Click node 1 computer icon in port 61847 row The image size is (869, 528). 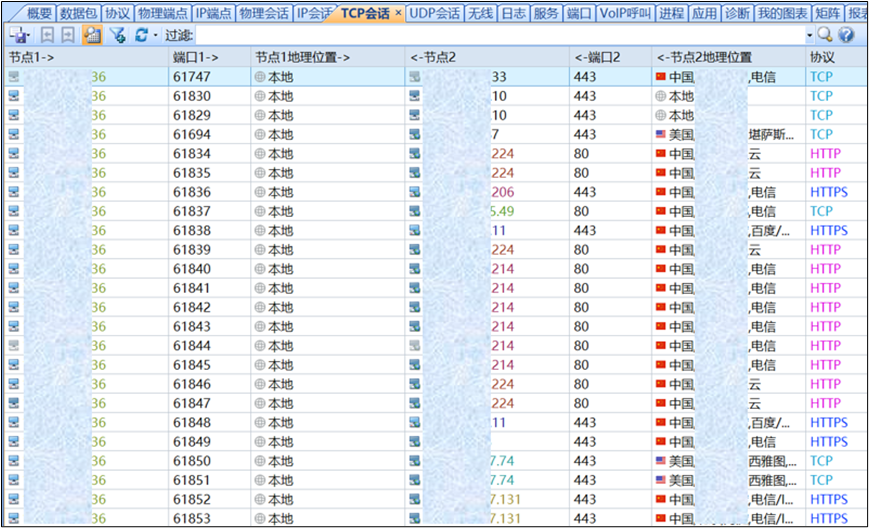coord(14,403)
